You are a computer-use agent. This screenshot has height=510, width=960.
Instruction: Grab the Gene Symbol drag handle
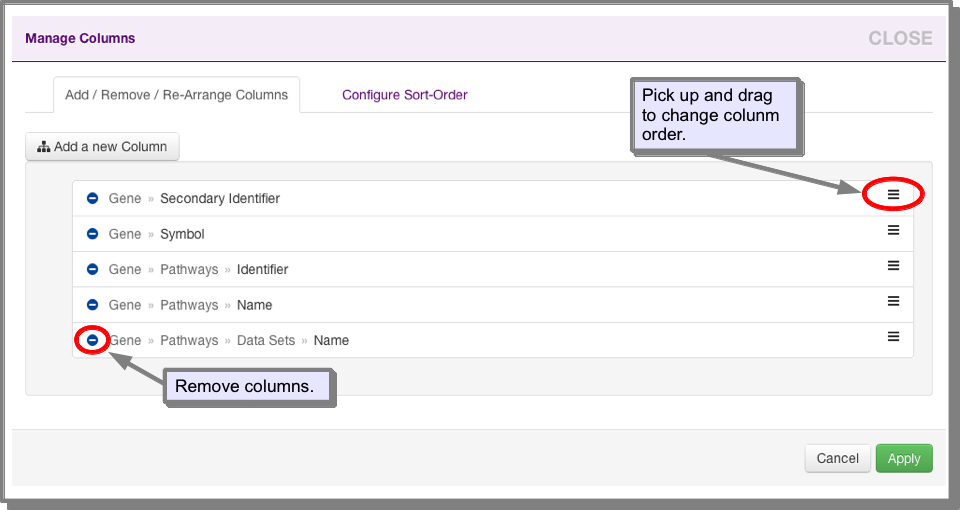(893, 230)
